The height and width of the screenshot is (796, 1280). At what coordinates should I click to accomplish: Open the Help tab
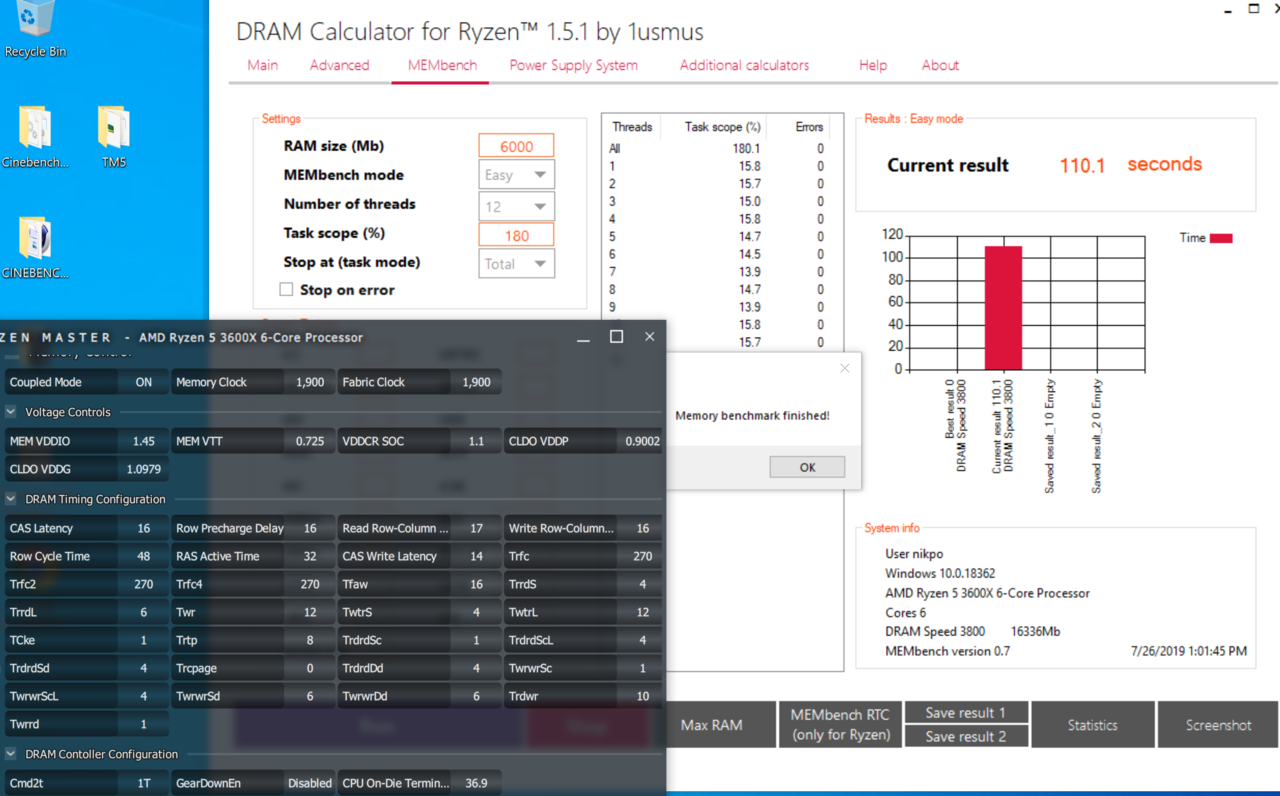point(873,65)
